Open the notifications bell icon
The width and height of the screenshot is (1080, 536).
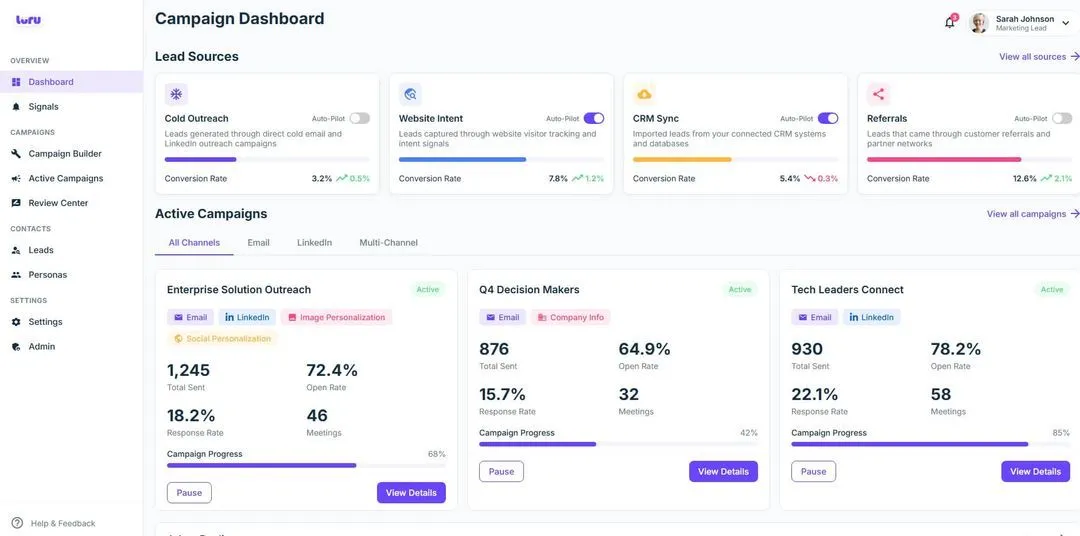[950, 22]
